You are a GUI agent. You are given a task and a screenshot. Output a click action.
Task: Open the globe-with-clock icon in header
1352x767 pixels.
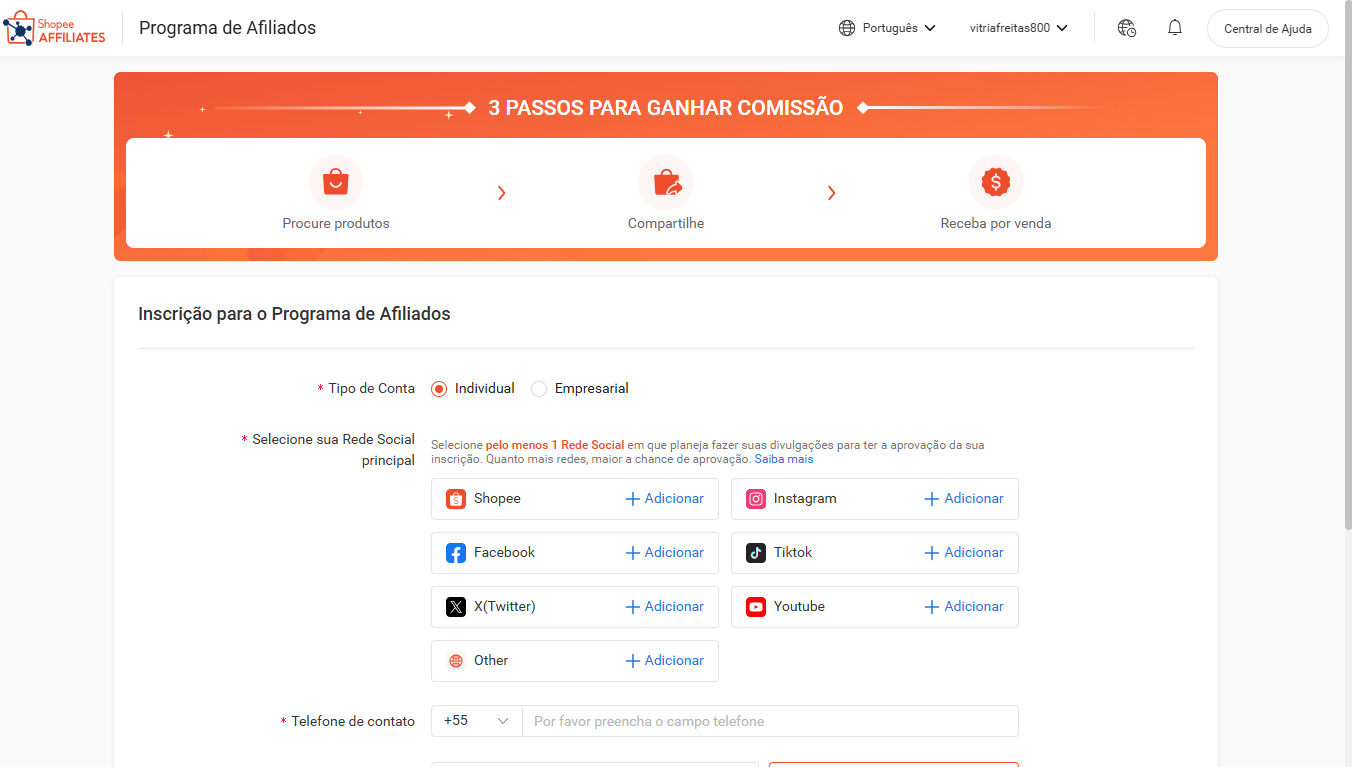(1127, 28)
